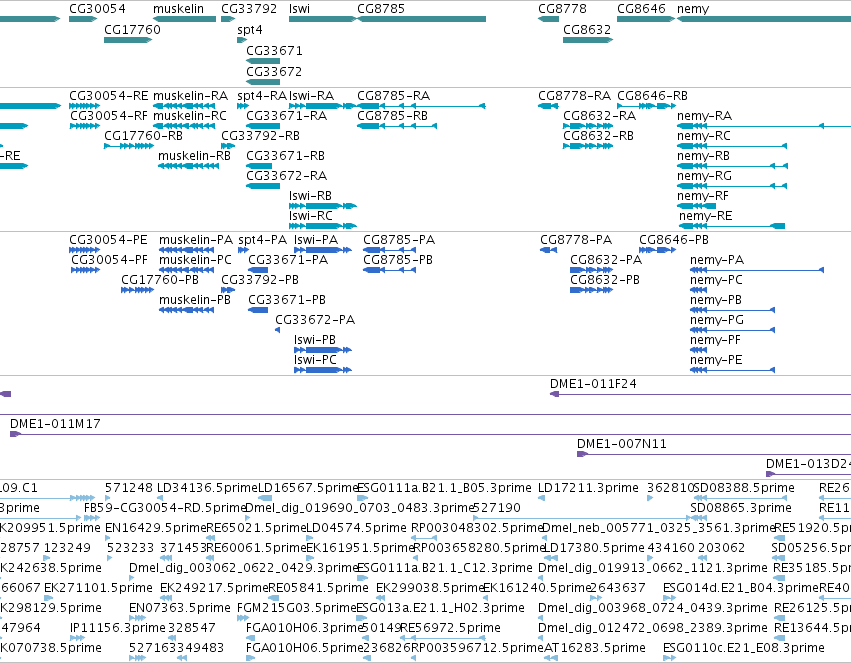Open the CG8778 gene
The height and width of the screenshot is (663, 851).
(548, 19)
